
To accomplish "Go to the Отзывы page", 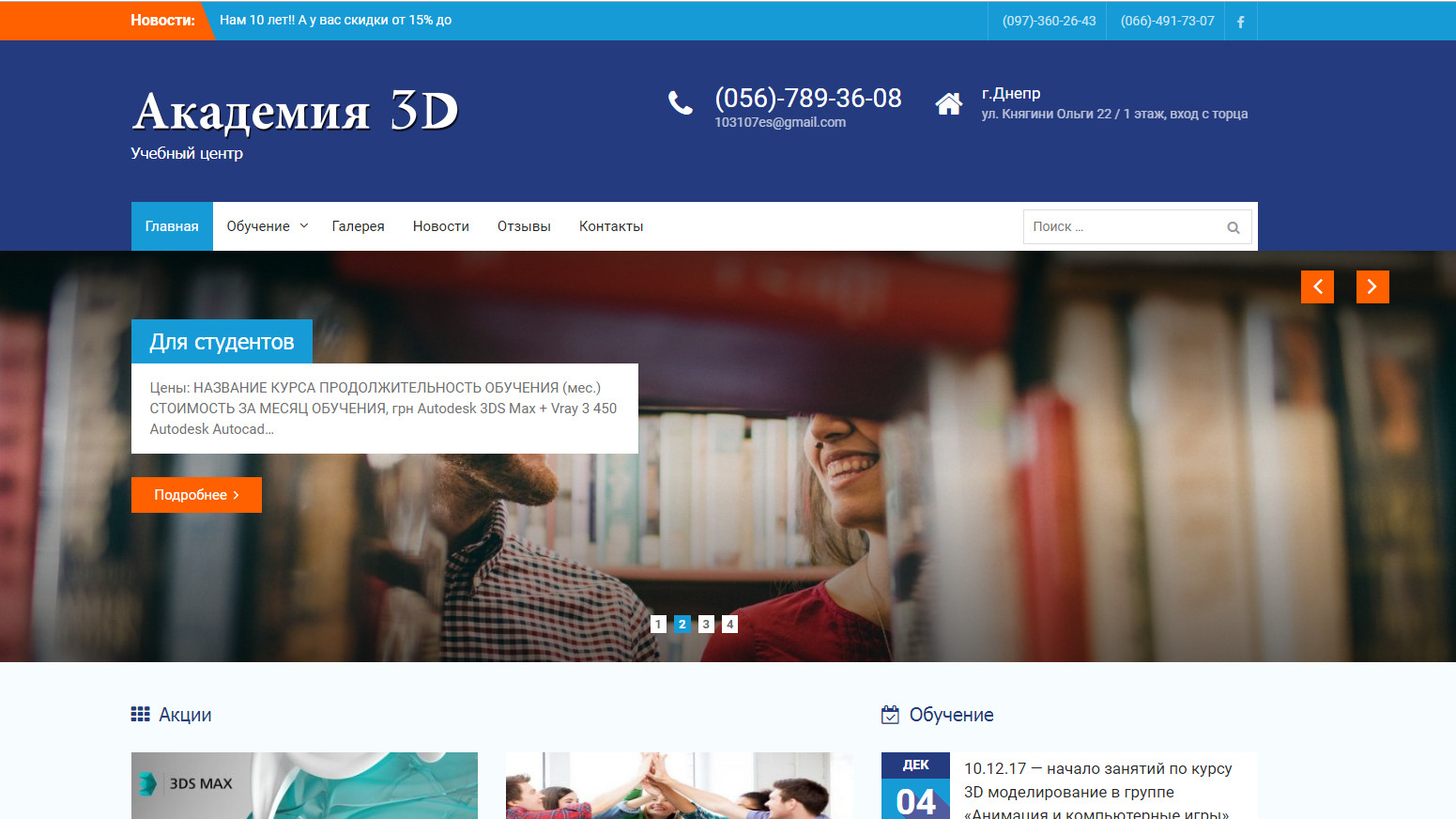I will point(524,226).
